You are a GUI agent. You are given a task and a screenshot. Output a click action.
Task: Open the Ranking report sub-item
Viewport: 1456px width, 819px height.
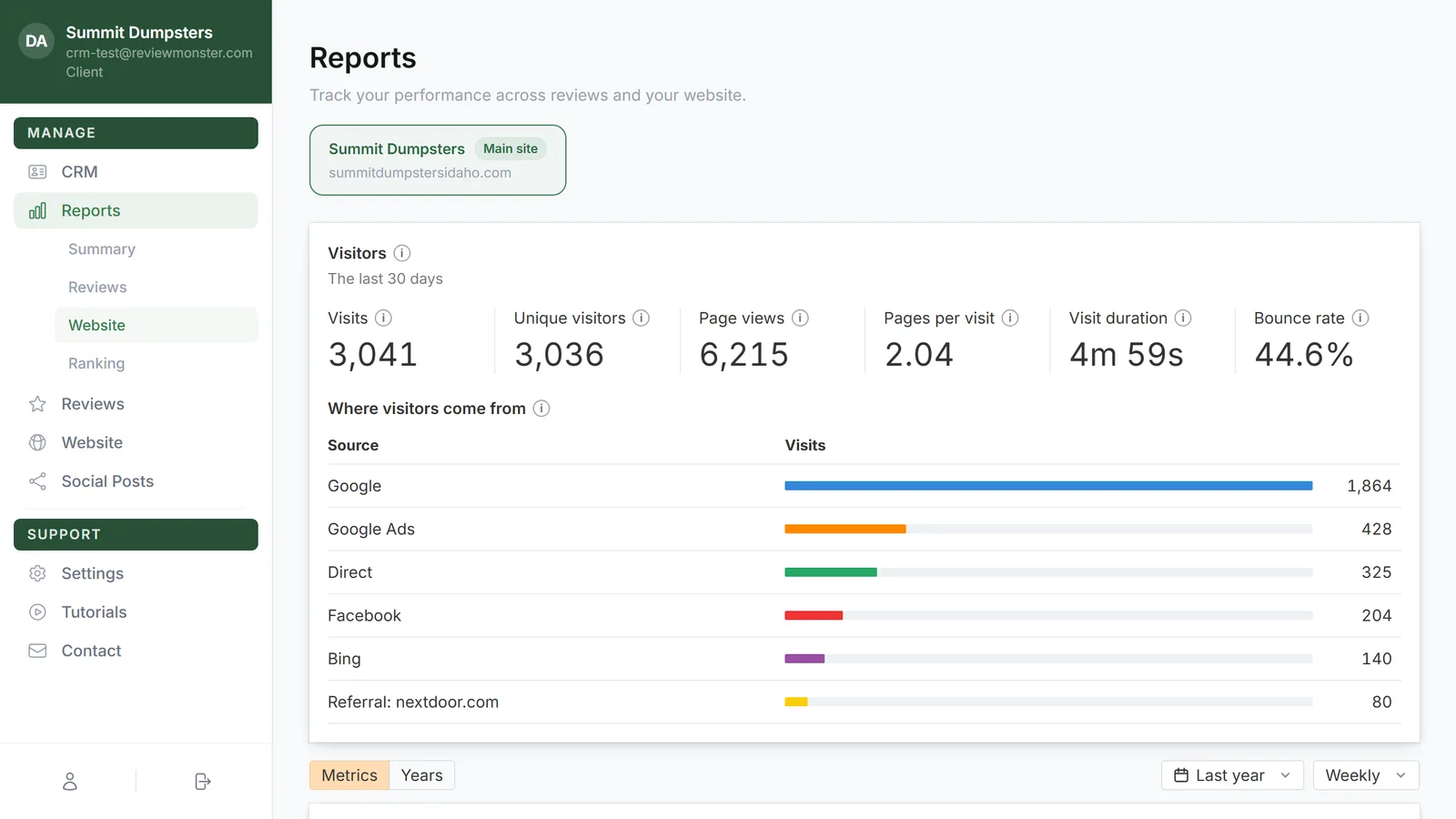(x=96, y=364)
